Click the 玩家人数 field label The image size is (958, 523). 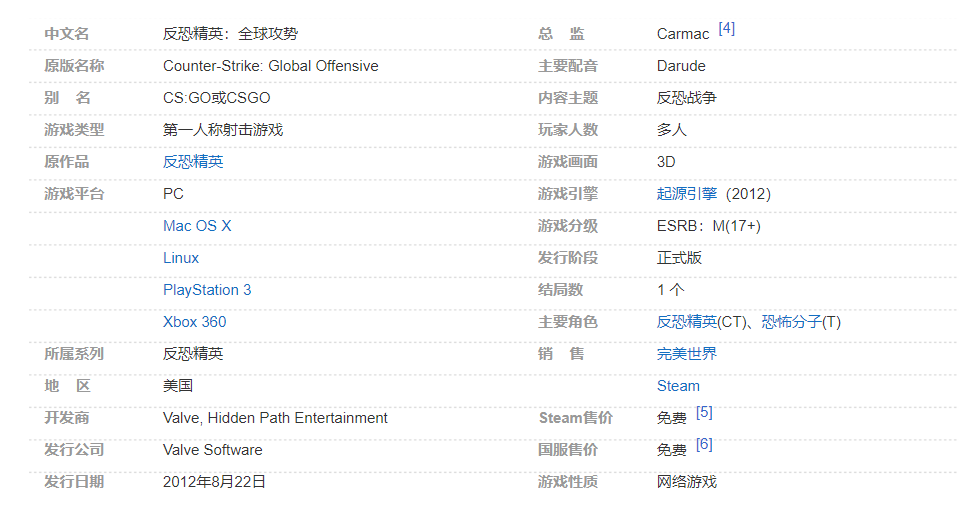[x=568, y=130]
